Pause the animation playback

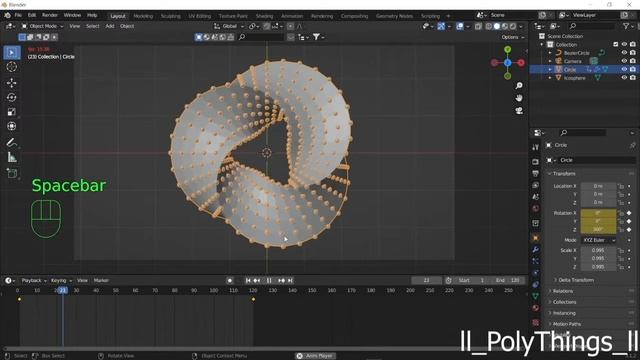point(269,280)
